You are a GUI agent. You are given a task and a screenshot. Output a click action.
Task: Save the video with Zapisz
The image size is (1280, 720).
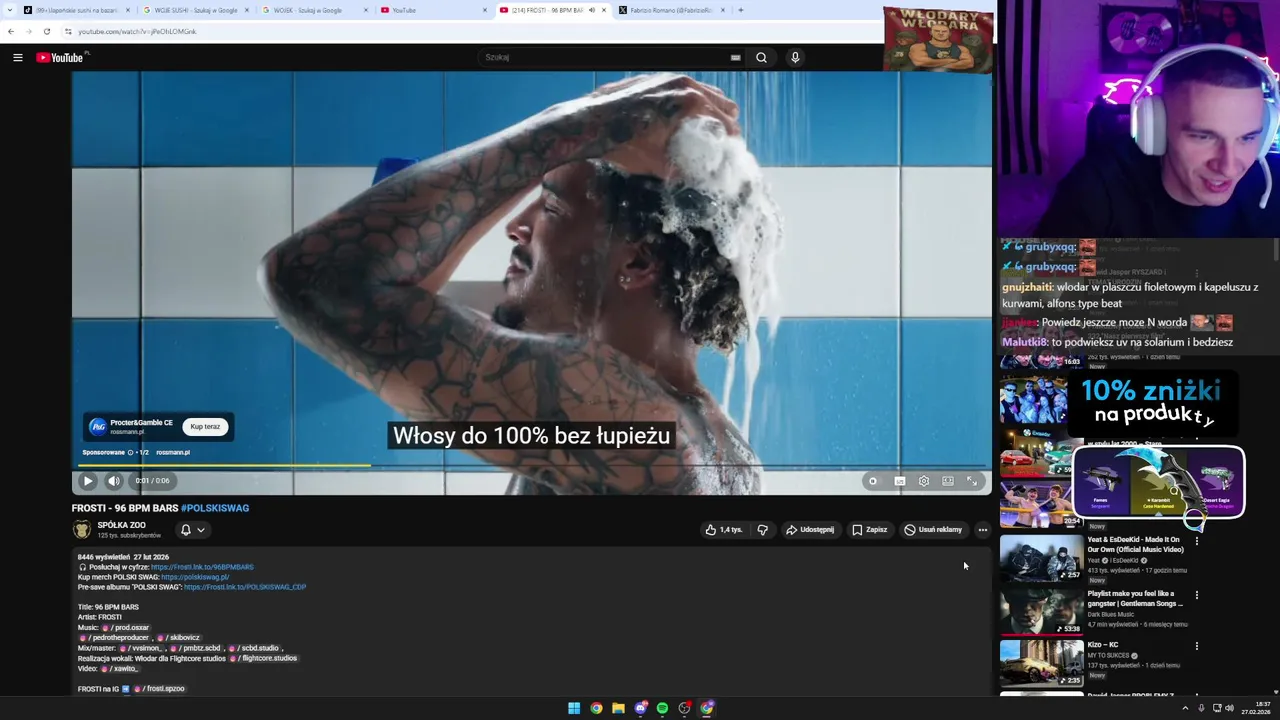(x=869, y=530)
